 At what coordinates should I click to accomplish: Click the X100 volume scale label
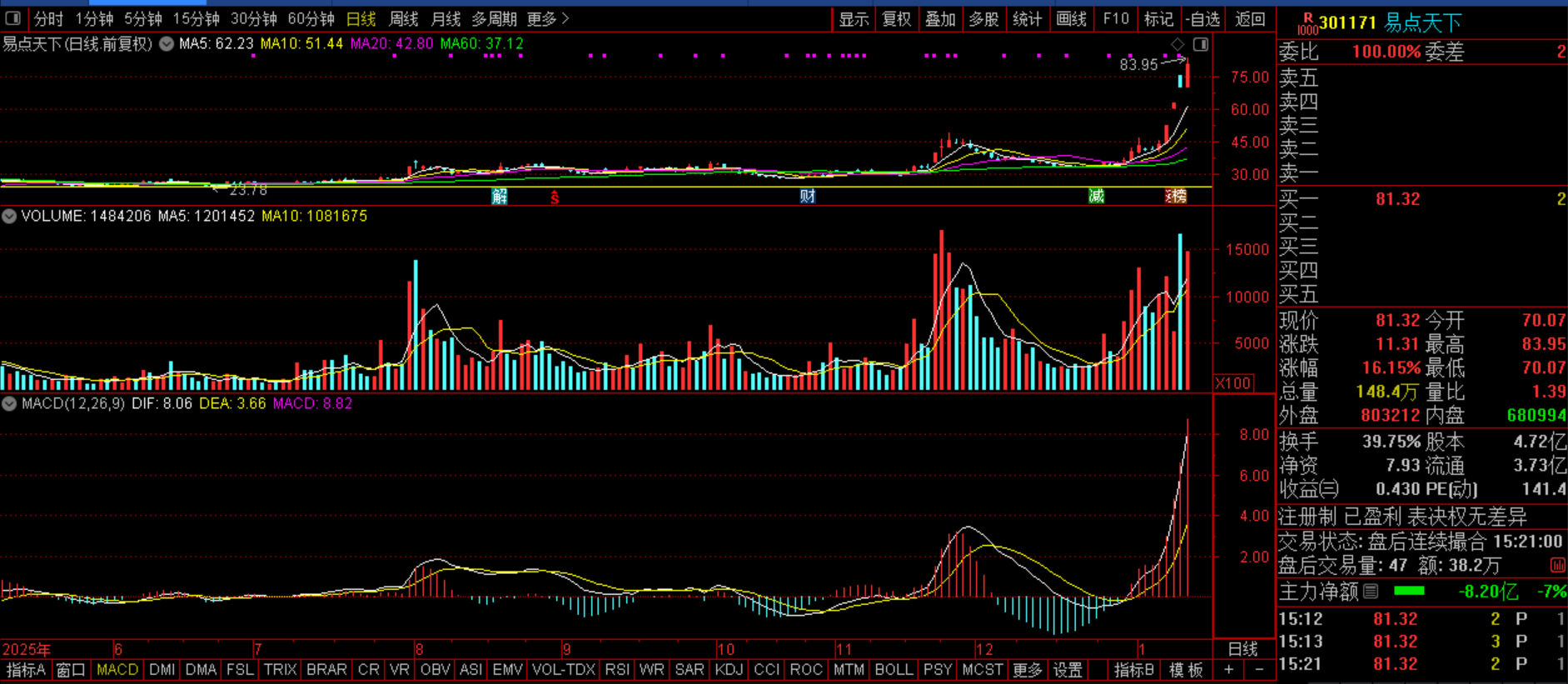(x=1233, y=382)
